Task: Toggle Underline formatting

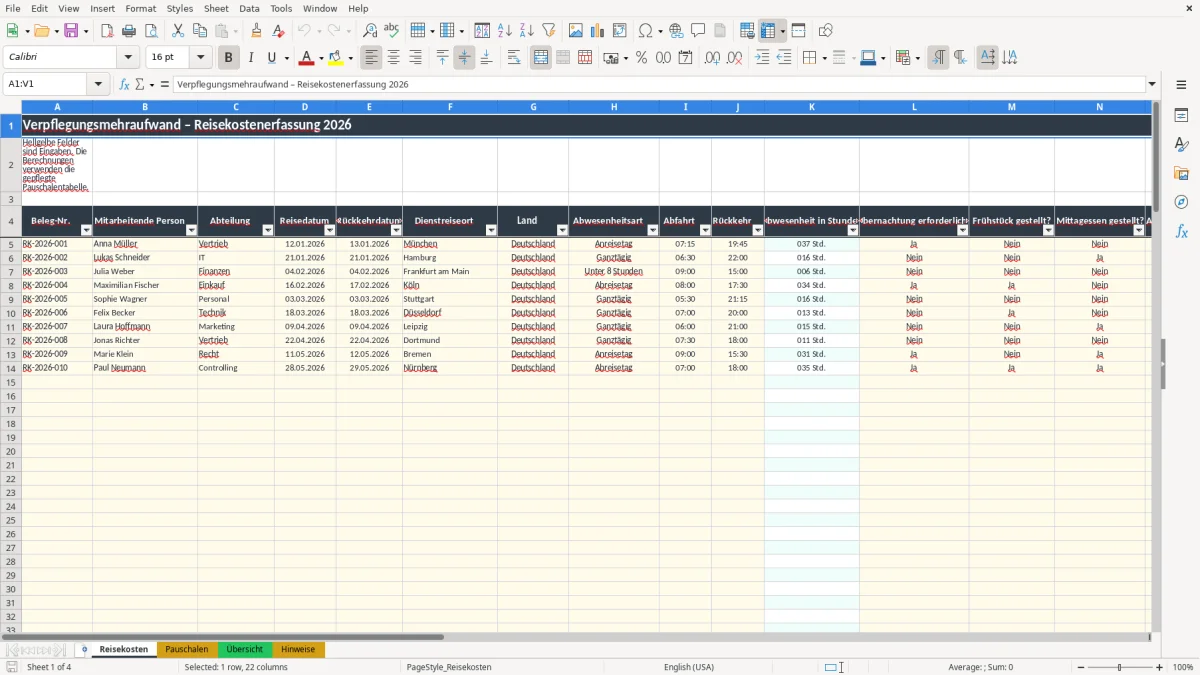Action: pyautogui.click(x=271, y=58)
